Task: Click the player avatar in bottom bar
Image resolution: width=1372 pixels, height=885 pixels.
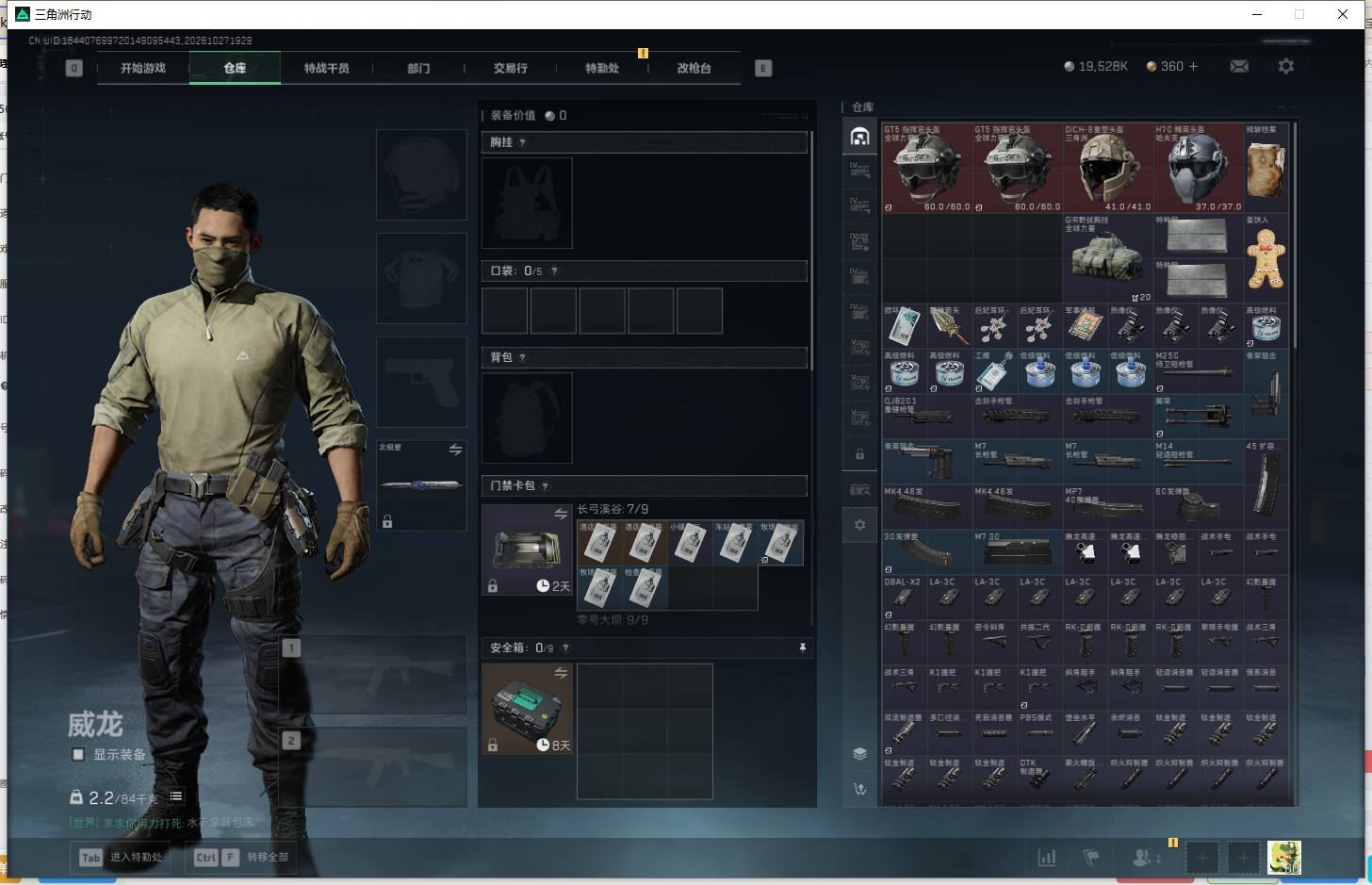Action: tap(1283, 857)
